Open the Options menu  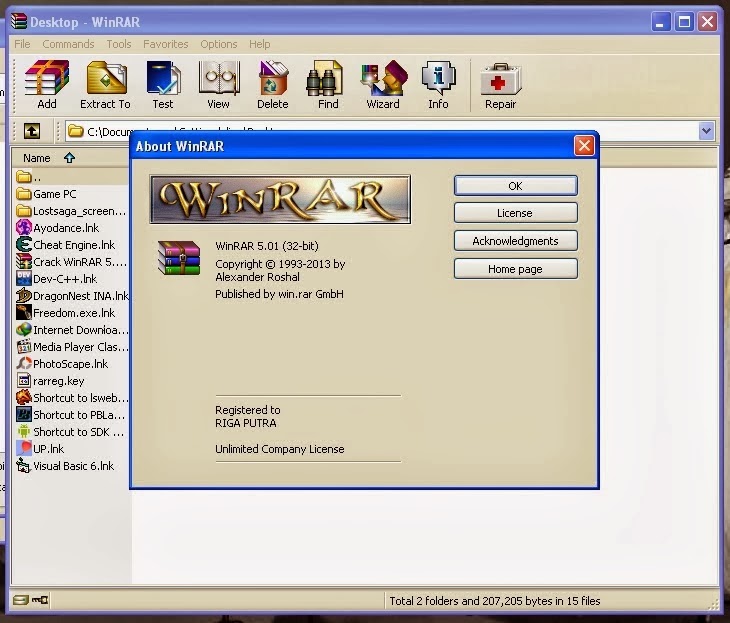[x=219, y=44]
